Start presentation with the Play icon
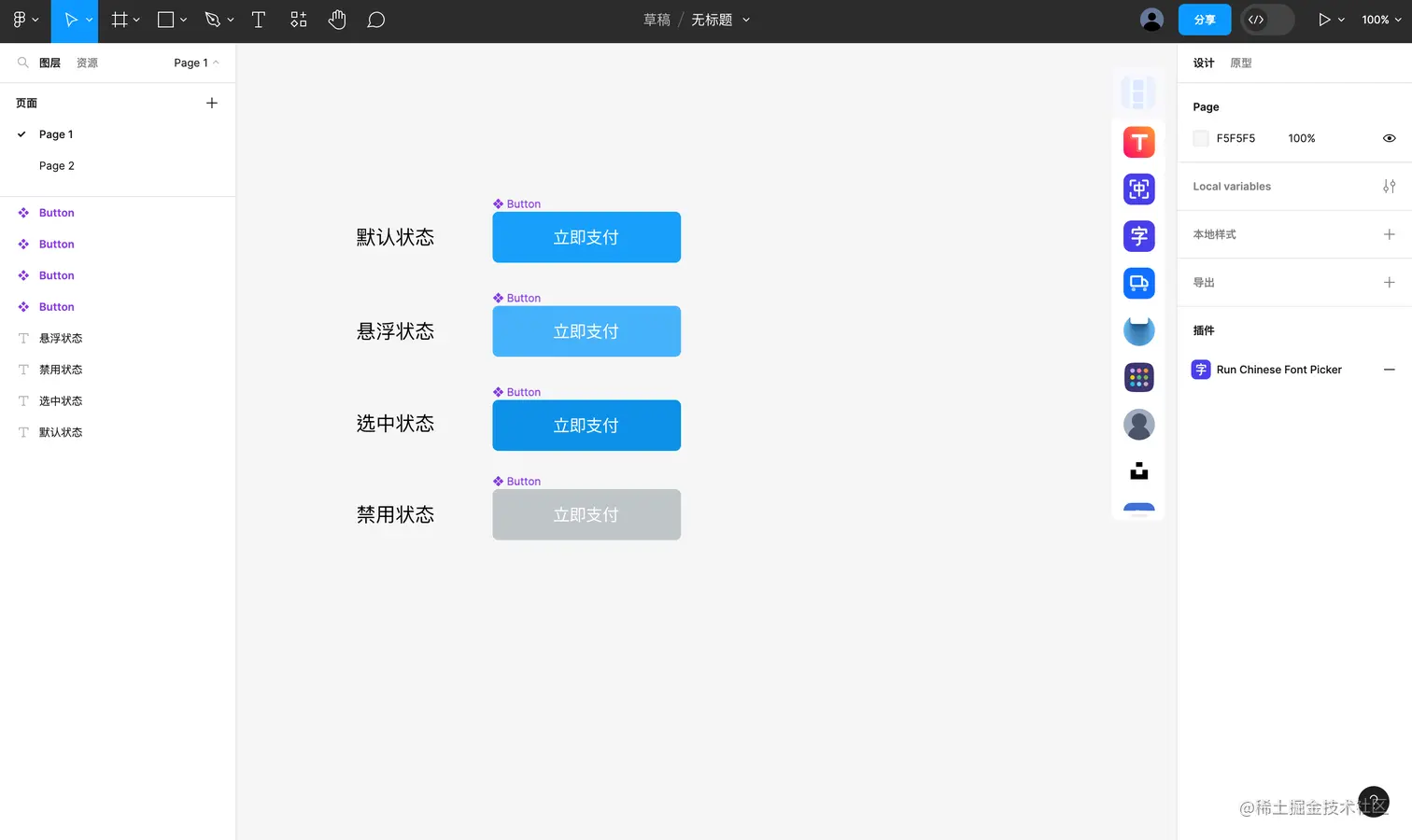1412x840 pixels. pos(1324,20)
